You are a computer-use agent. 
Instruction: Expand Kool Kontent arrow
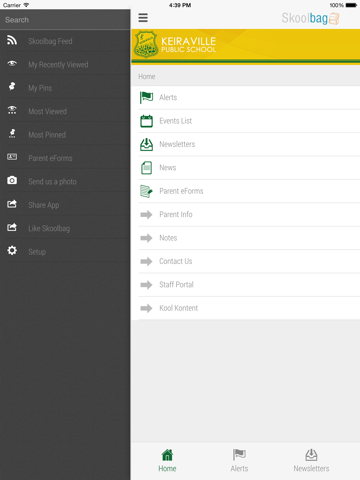pyautogui.click(x=146, y=308)
